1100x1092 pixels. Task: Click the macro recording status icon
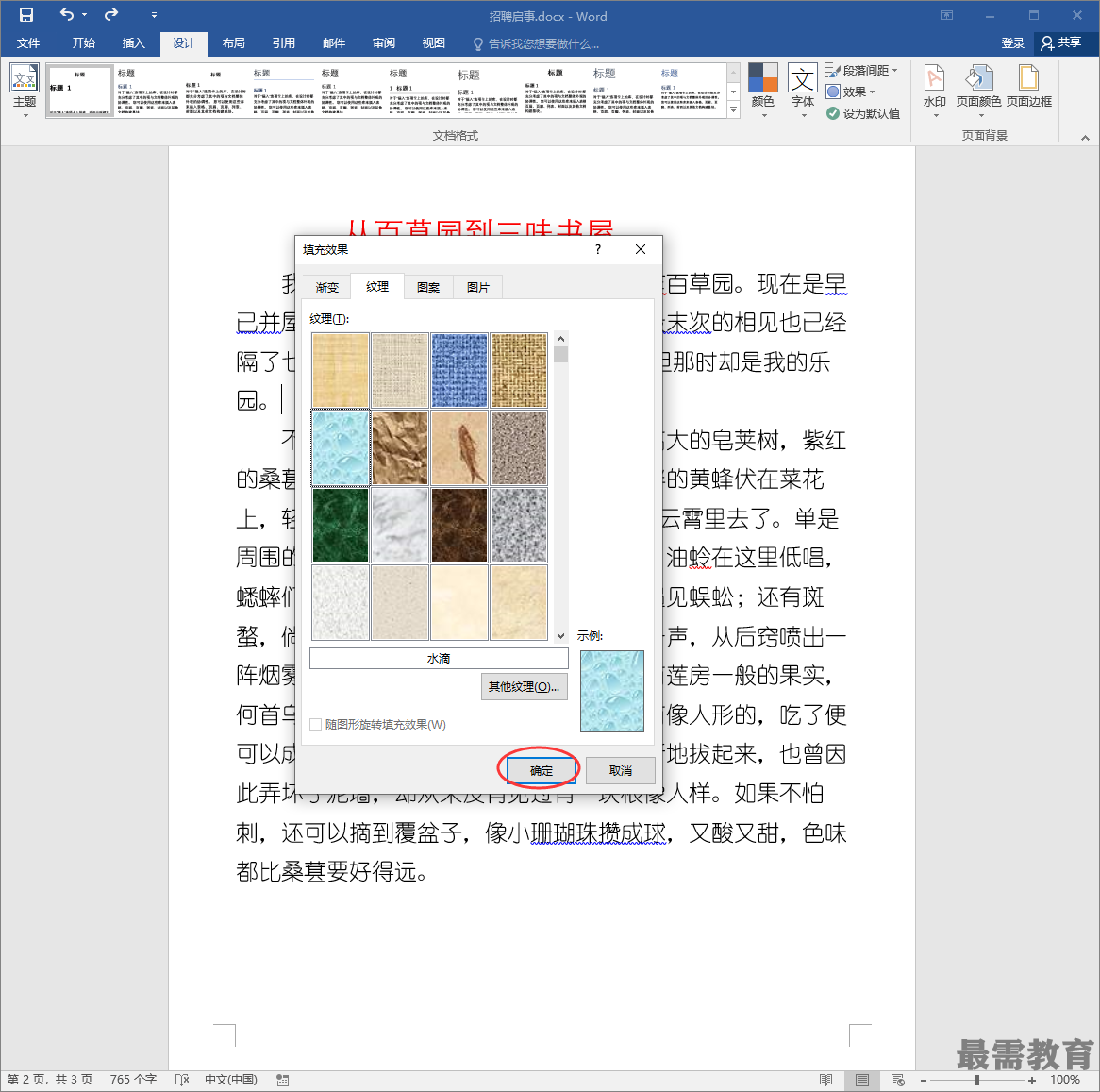[x=283, y=1080]
